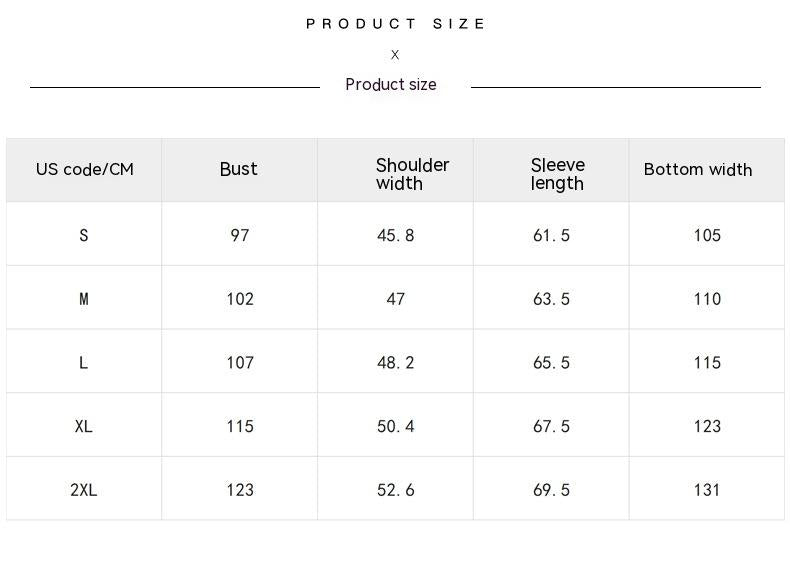
Task: Click the "Product size" subtitle text
Action: coord(391,85)
